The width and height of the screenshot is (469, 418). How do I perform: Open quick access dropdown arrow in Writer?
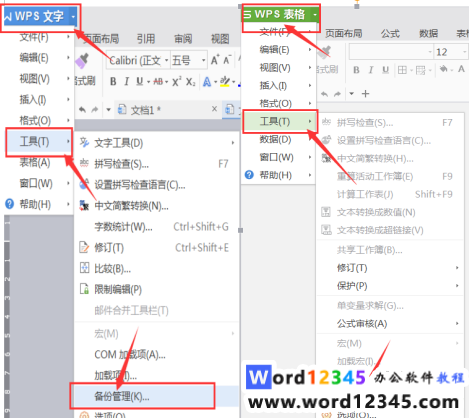(108, 109)
